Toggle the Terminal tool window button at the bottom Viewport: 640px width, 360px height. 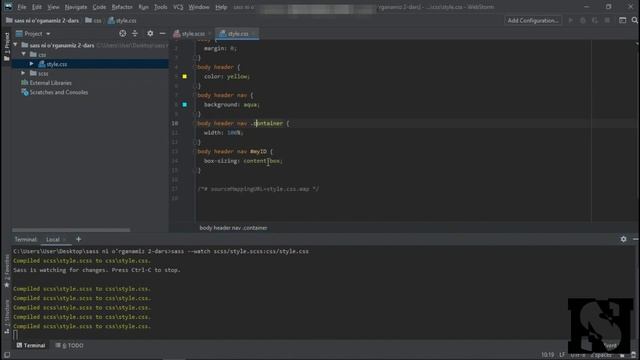click(31, 345)
